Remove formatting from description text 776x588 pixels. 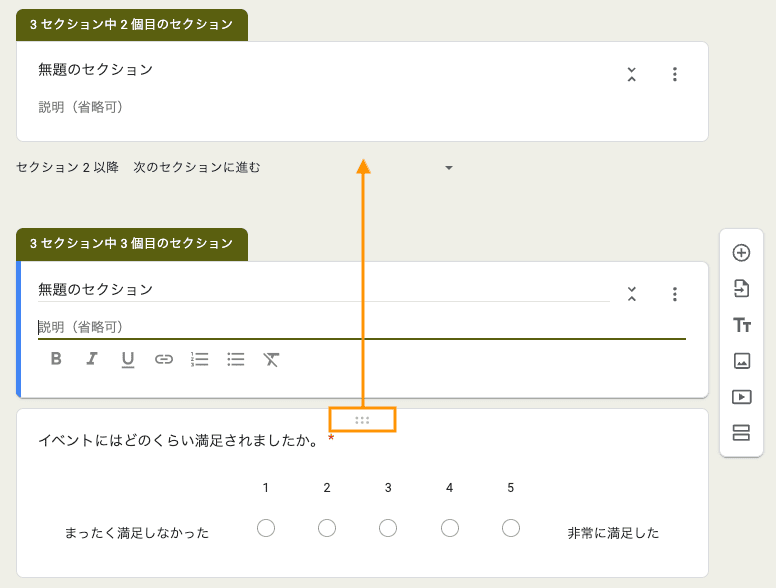pyautogui.click(x=272, y=359)
